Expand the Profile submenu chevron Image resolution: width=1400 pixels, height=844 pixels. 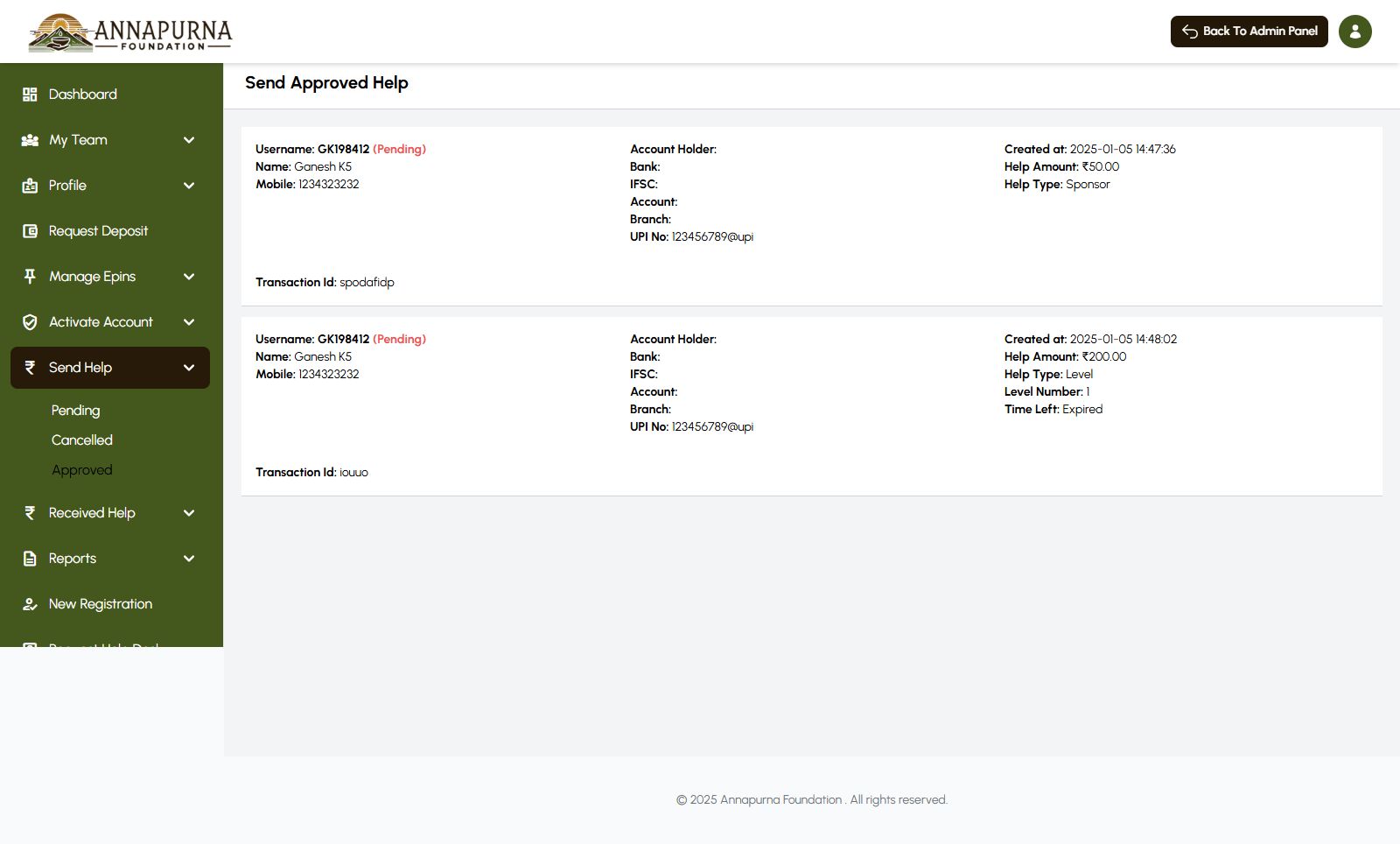[x=189, y=186]
